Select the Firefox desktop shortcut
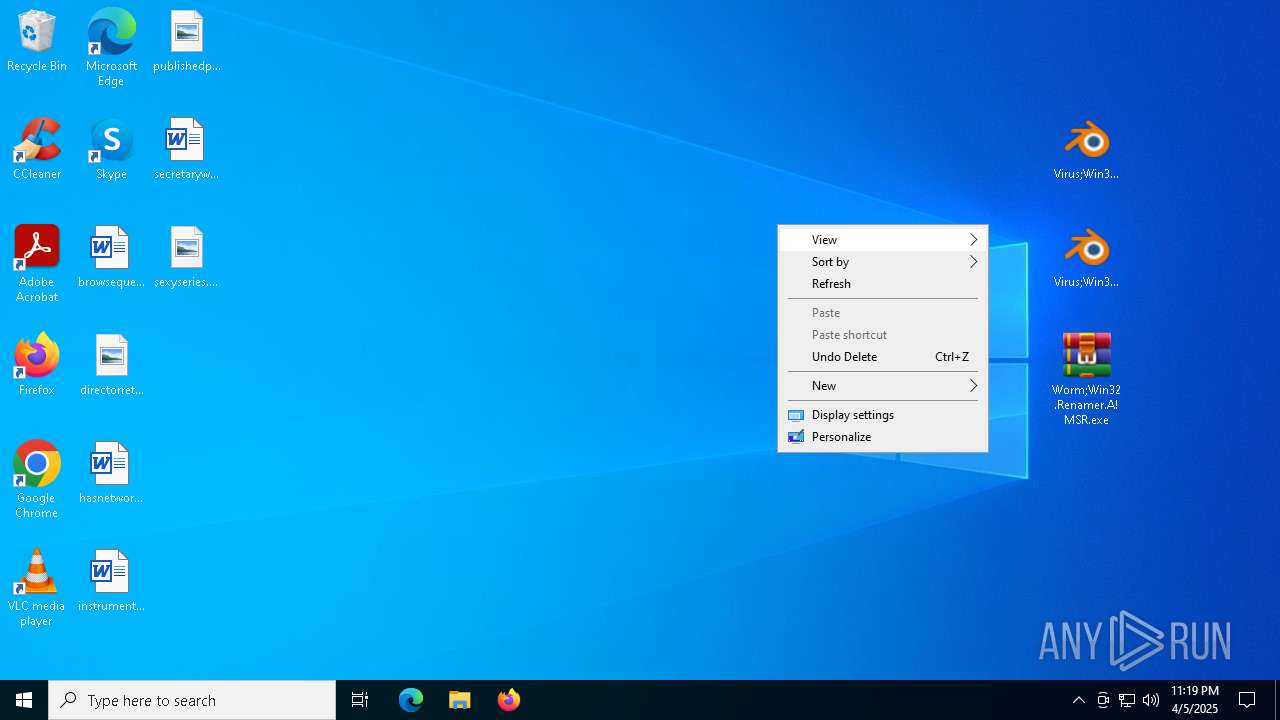Image resolution: width=1280 pixels, height=720 pixels. (x=37, y=366)
